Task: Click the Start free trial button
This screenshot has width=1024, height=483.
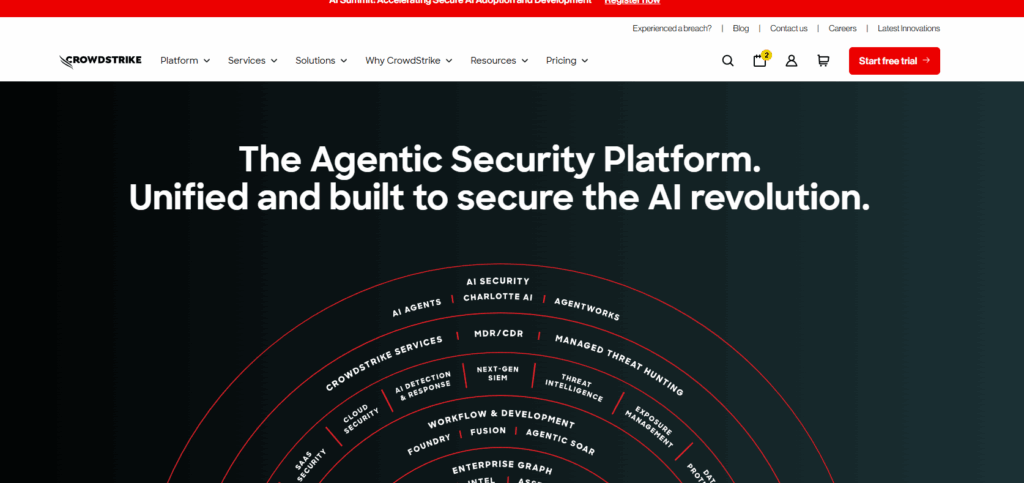Action: tap(894, 61)
